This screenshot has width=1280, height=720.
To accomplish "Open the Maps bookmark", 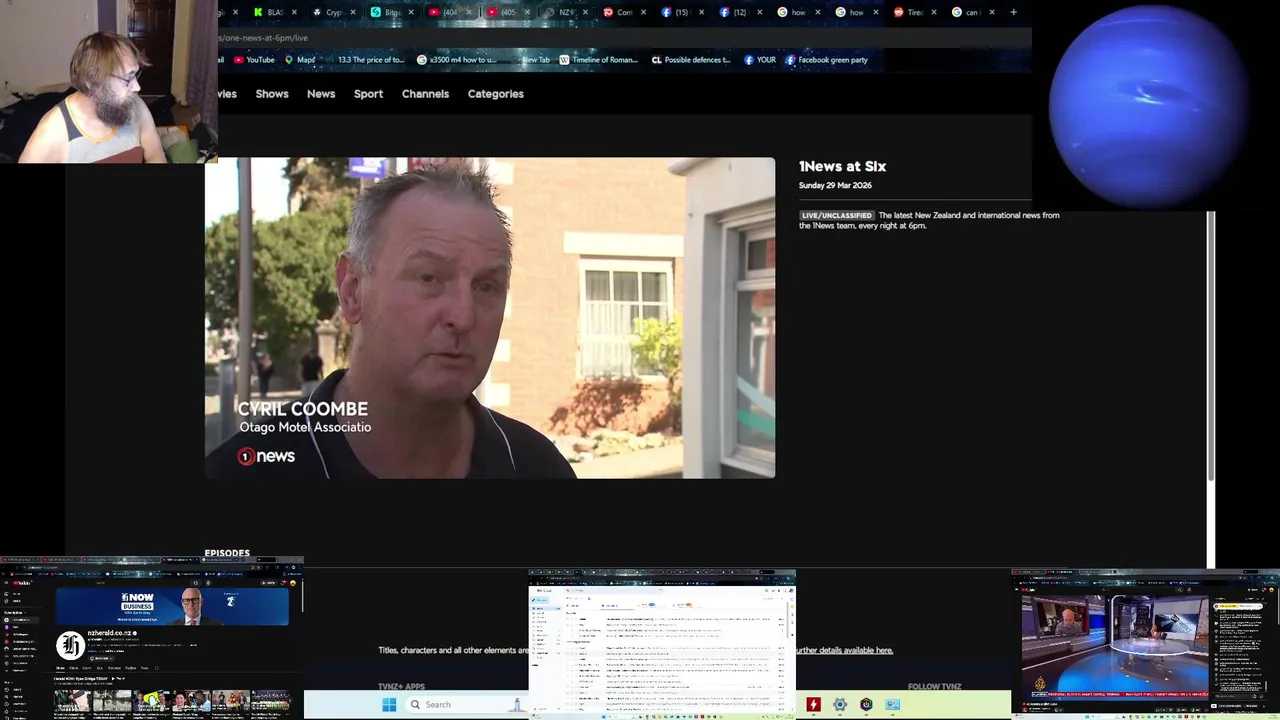I will pyautogui.click(x=300, y=60).
